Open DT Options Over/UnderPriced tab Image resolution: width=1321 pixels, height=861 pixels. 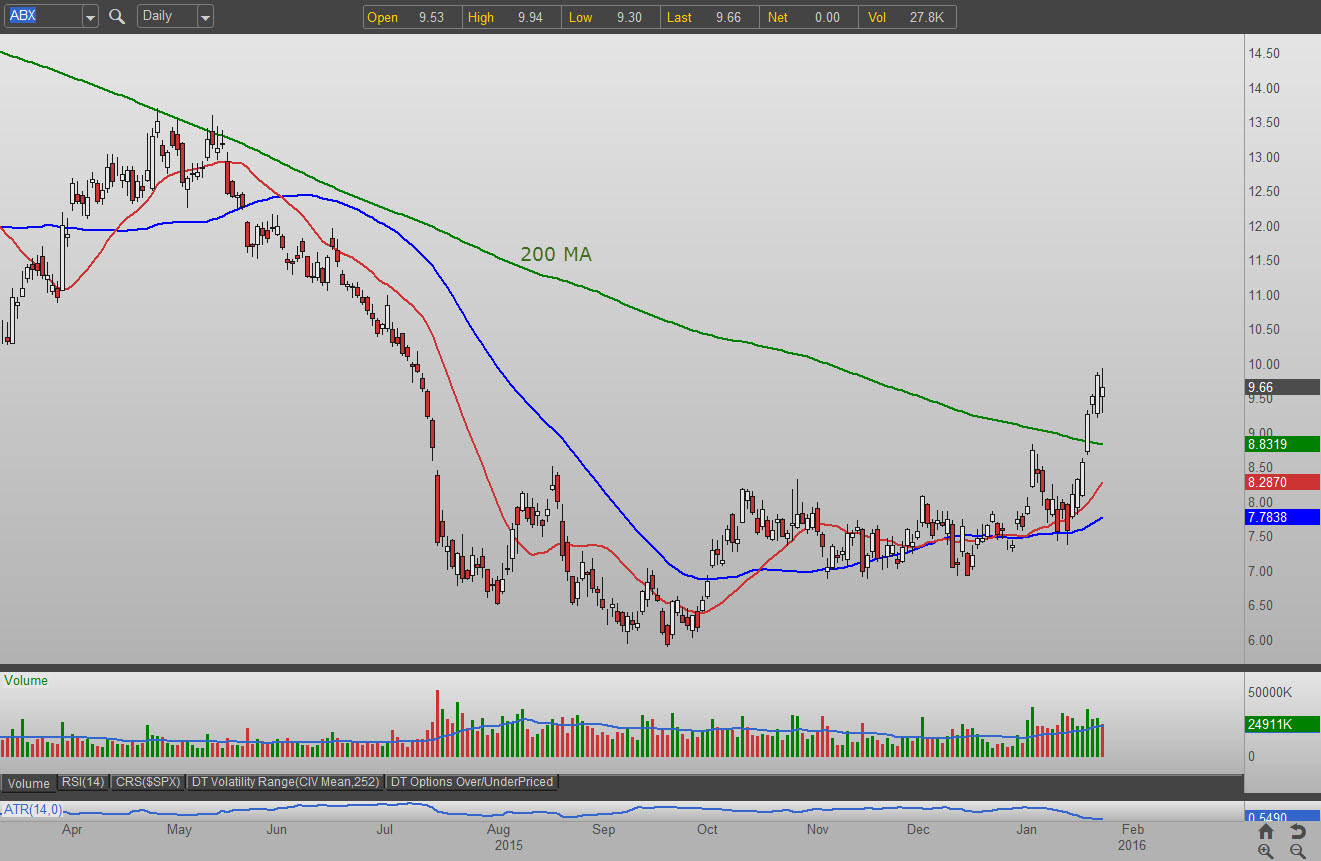[472, 782]
